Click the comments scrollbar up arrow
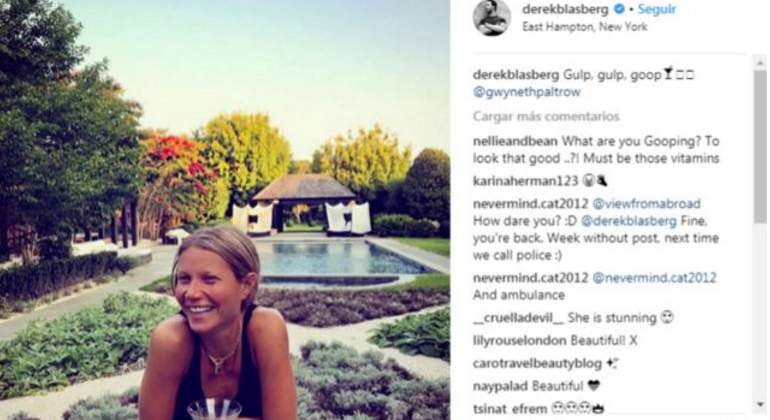This screenshot has height=420, width=770. (760, 62)
